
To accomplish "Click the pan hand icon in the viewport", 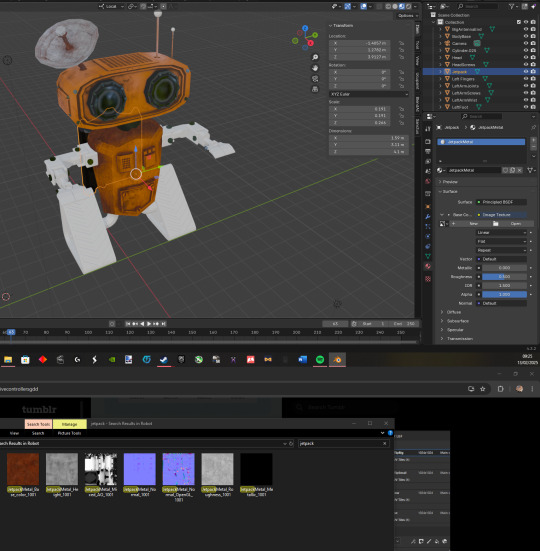I will tap(315, 68).
